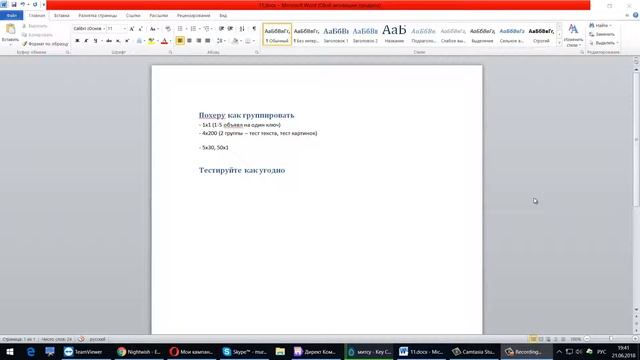This screenshot has width=640, height=360.
Task: Switch to the Ссылки (References) tab
Action: (133, 16)
